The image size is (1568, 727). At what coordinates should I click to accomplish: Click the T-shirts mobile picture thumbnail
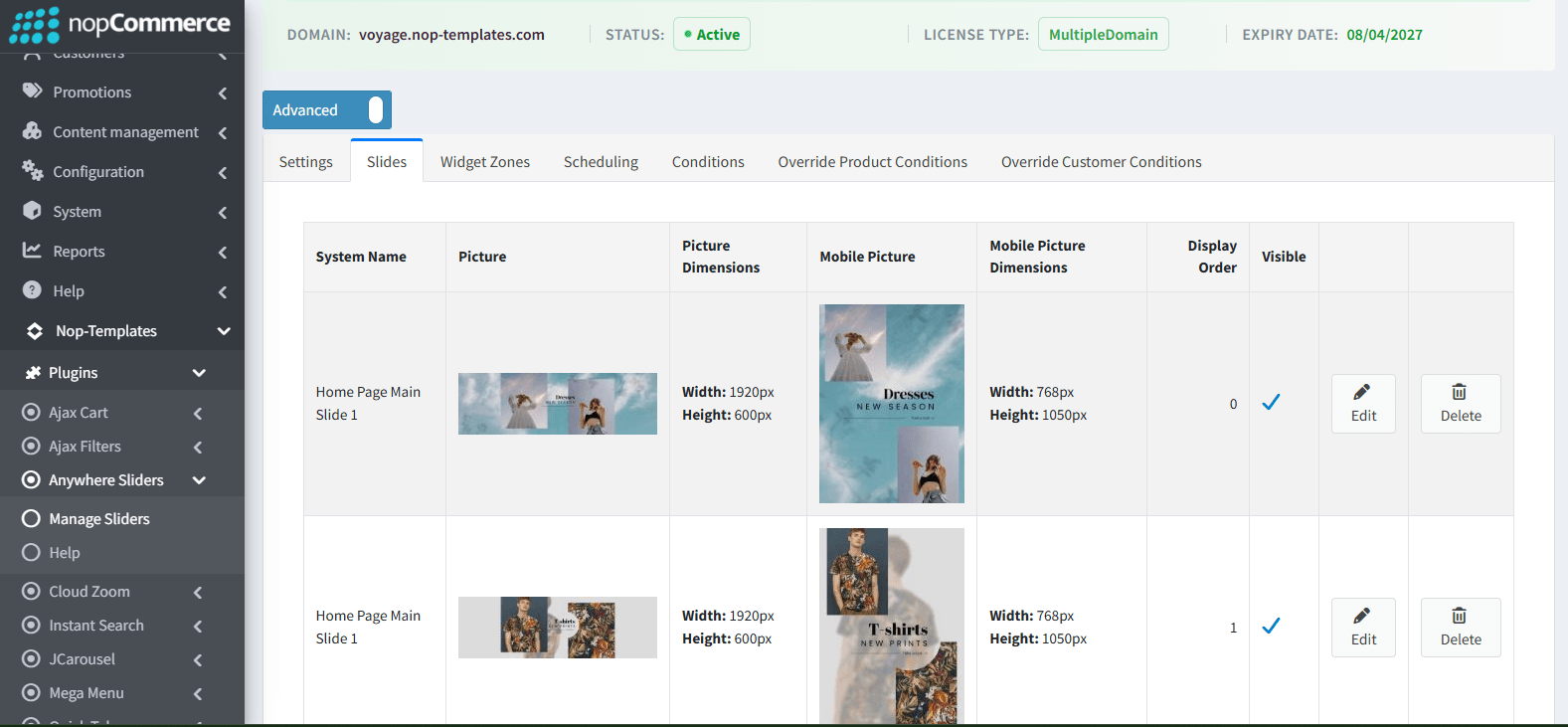coord(892,626)
